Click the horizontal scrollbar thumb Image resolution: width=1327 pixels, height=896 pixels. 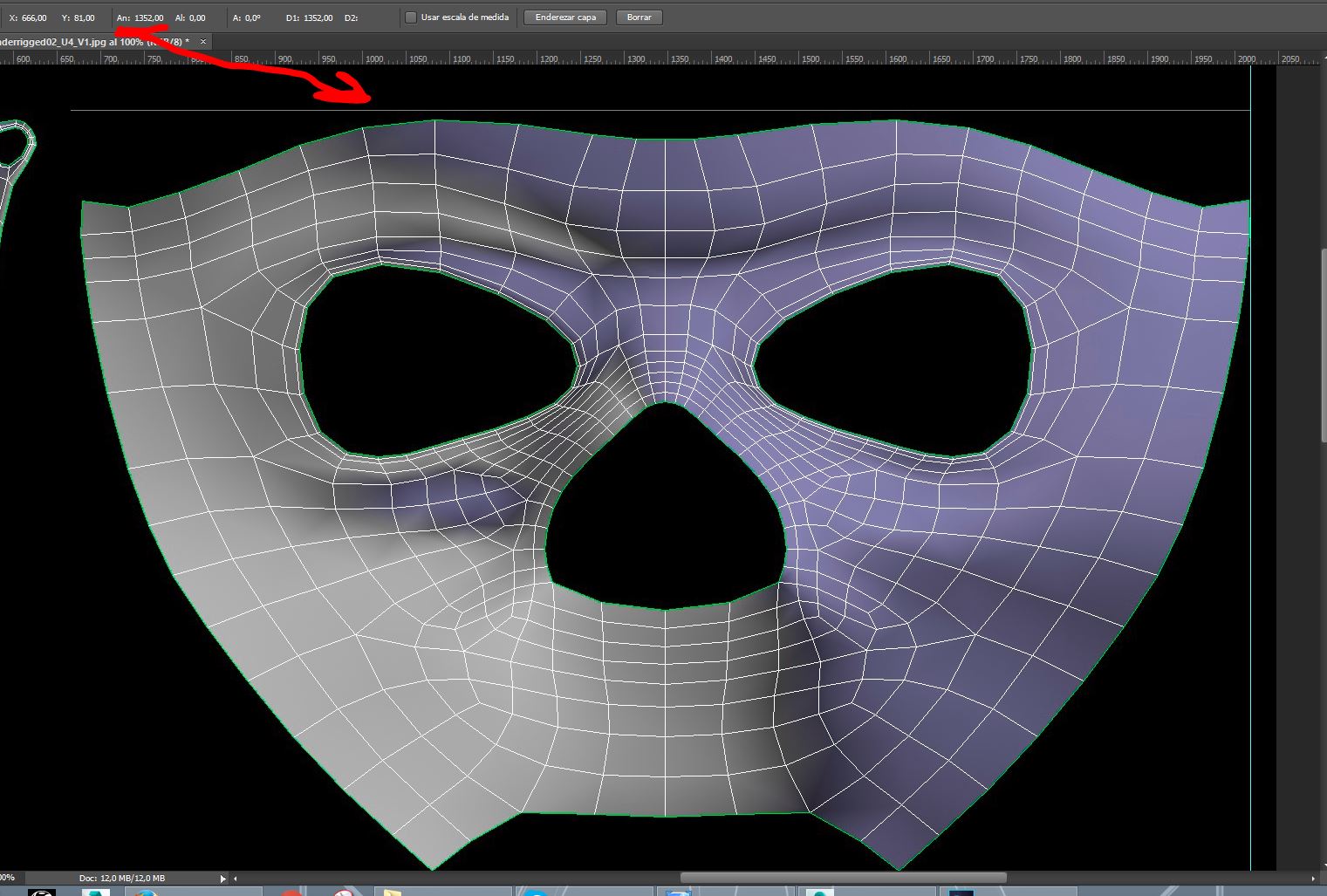click(x=842, y=878)
